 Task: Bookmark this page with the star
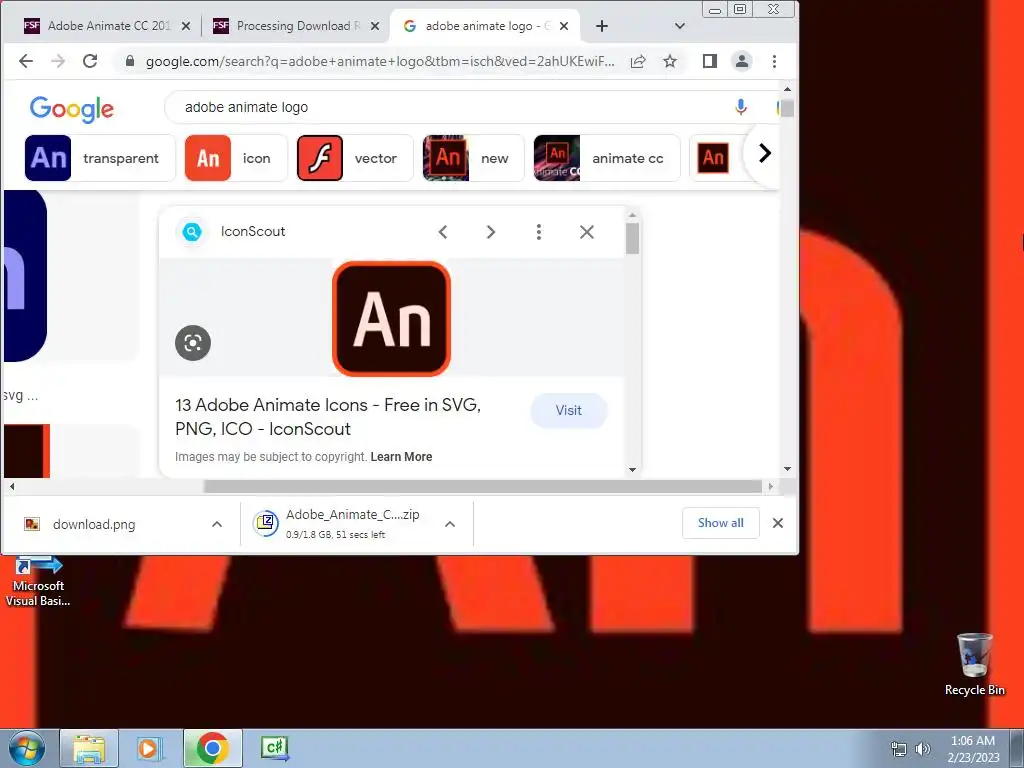point(670,61)
